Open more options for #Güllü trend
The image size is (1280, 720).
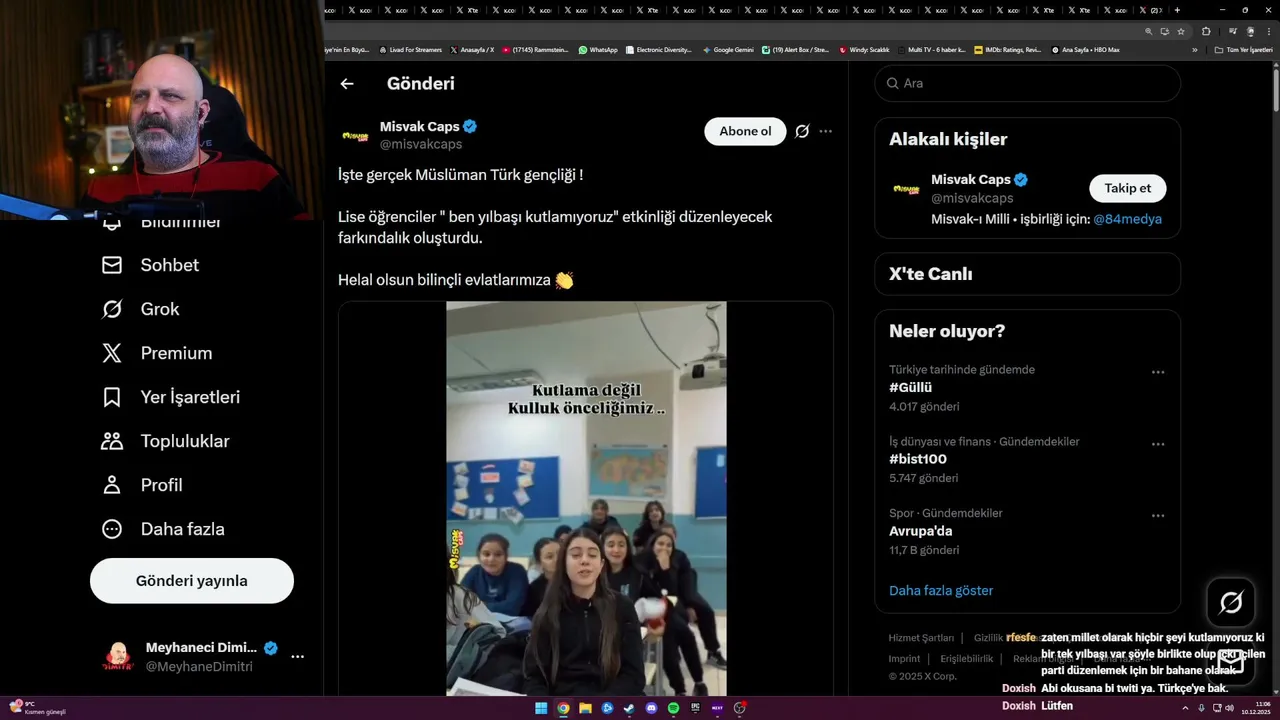(1158, 372)
